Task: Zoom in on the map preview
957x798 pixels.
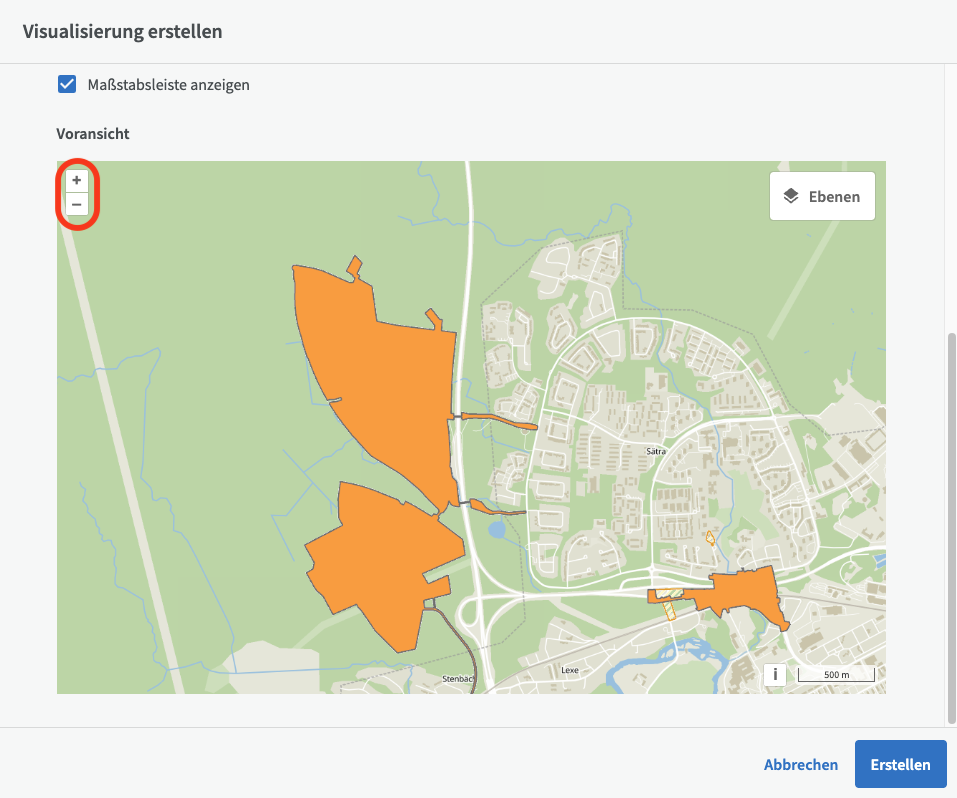Action: pos(76,180)
